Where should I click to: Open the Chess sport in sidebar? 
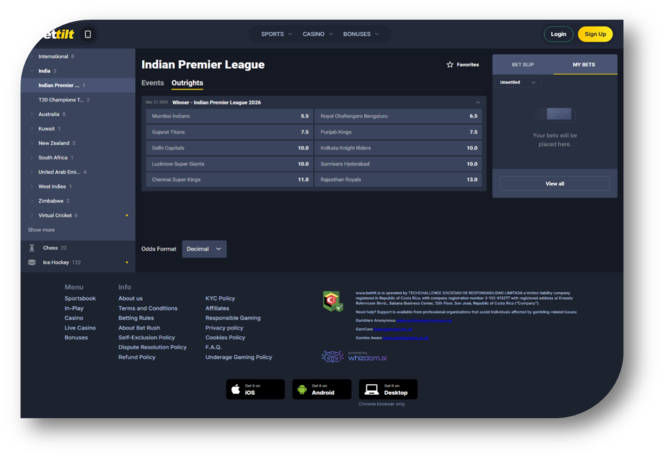point(49,247)
